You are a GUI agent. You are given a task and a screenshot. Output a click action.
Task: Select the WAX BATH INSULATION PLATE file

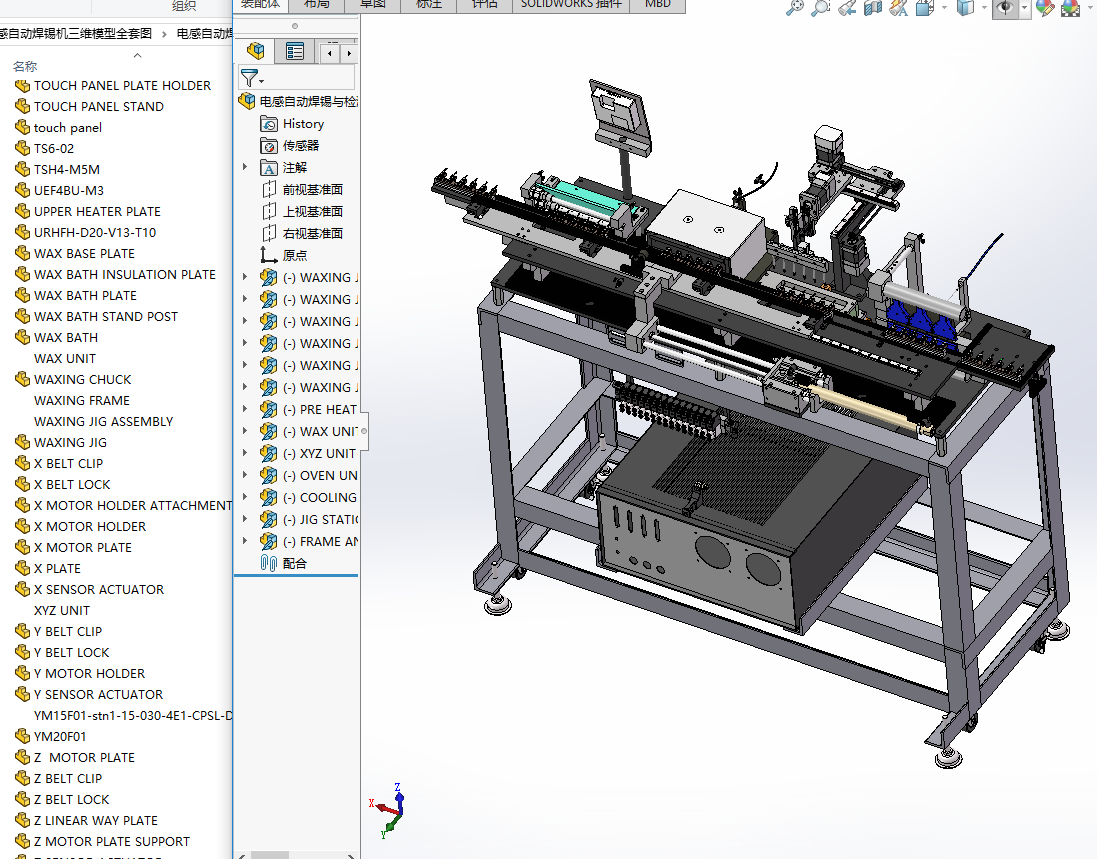(x=124, y=274)
